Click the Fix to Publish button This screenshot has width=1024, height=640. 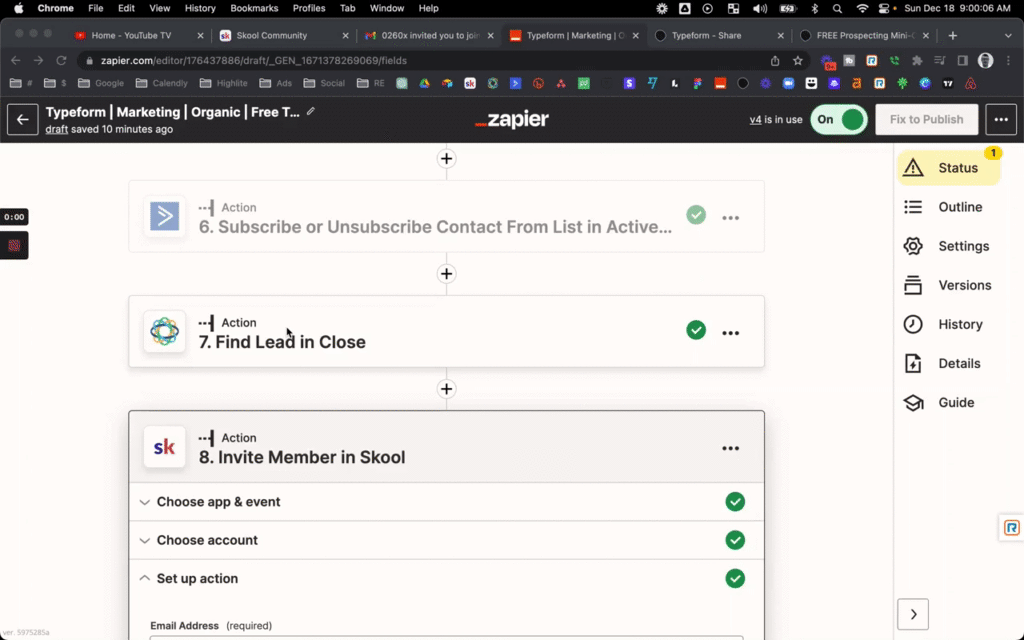point(926,119)
